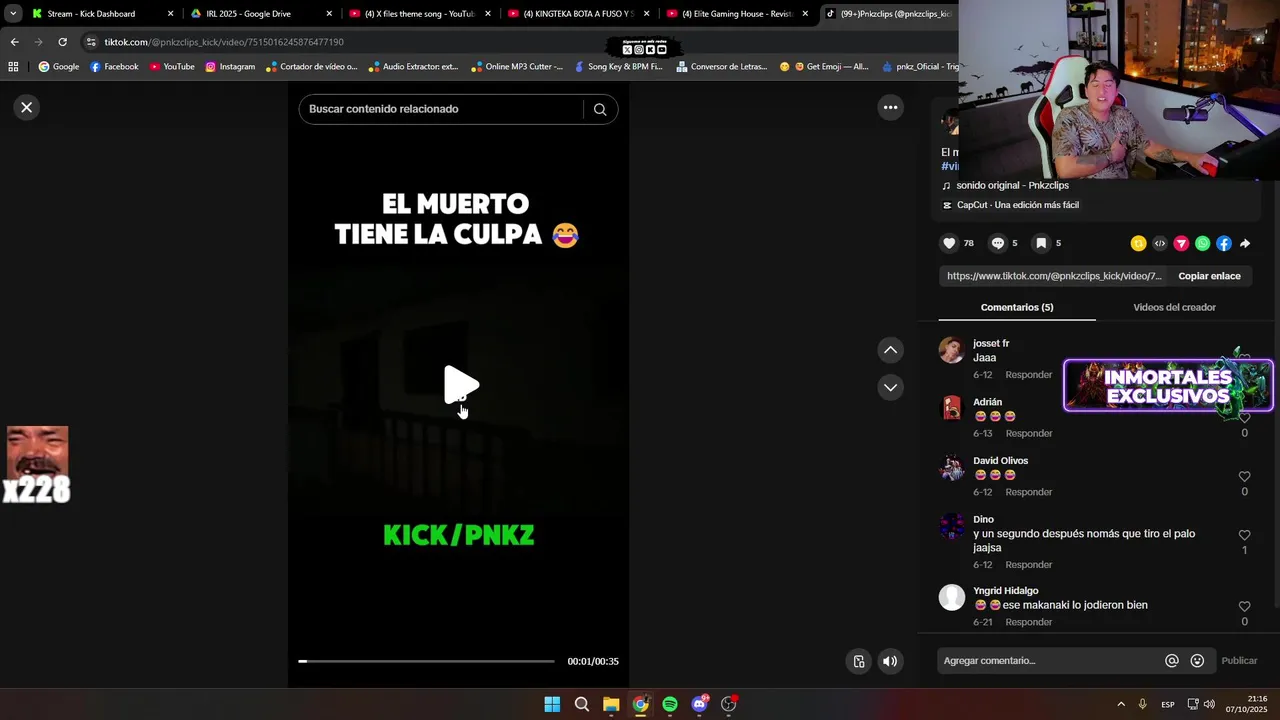Open File Explorer from taskbar
Image resolution: width=1280 pixels, height=720 pixels.
[x=611, y=704]
